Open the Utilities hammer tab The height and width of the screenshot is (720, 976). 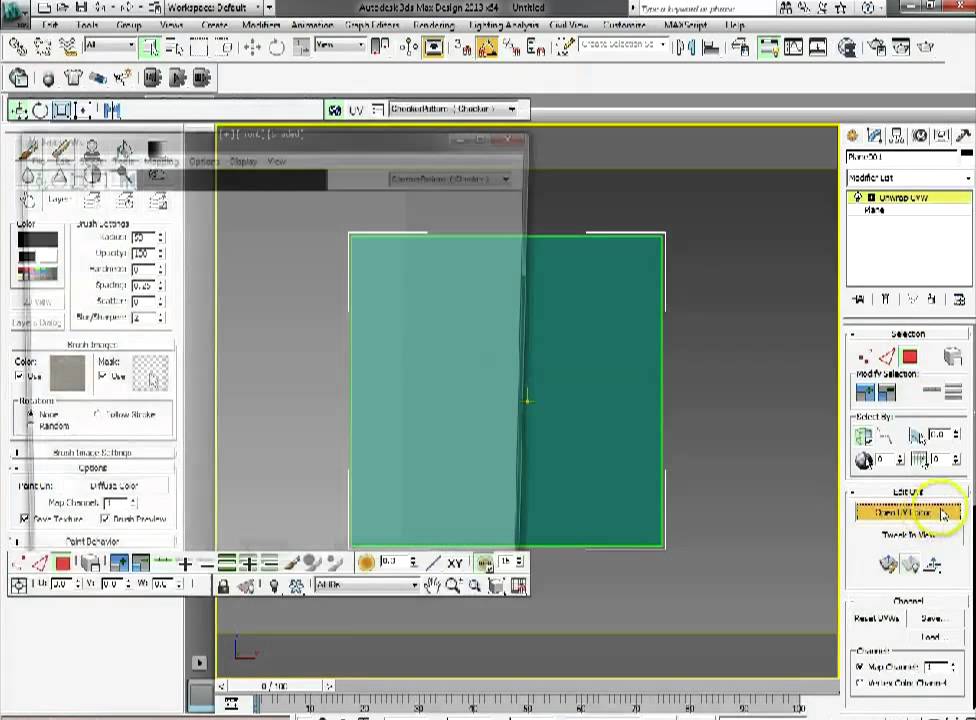[964, 136]
